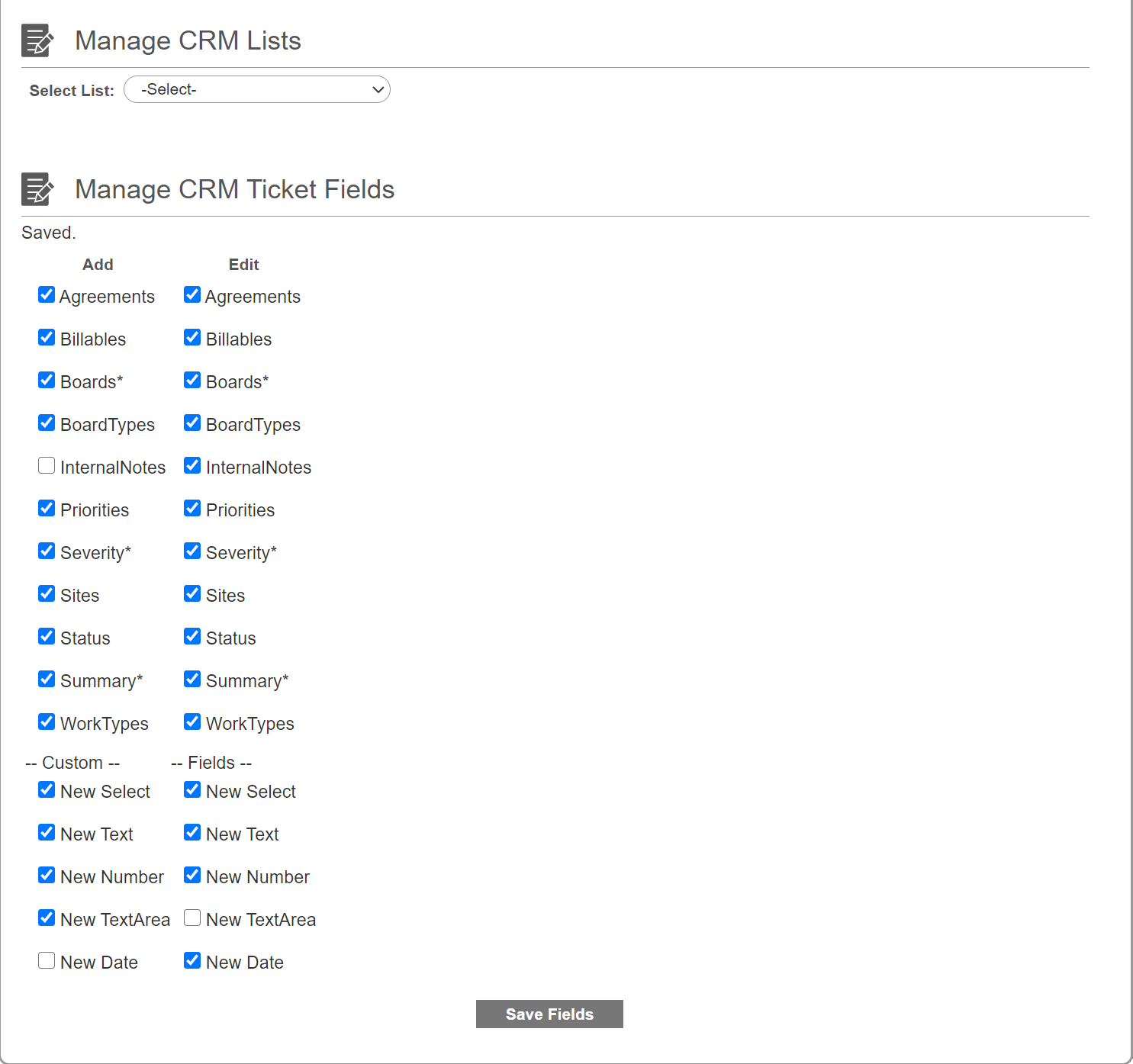Uncheck WorkTypes in the Edit column

click(192, 722)
